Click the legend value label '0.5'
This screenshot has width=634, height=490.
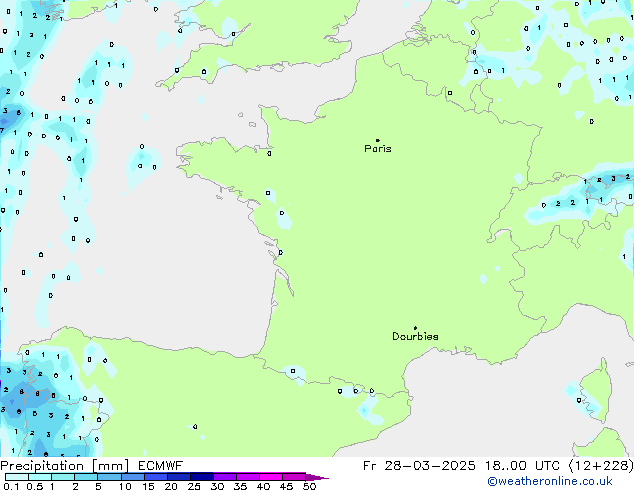point(34,486)
